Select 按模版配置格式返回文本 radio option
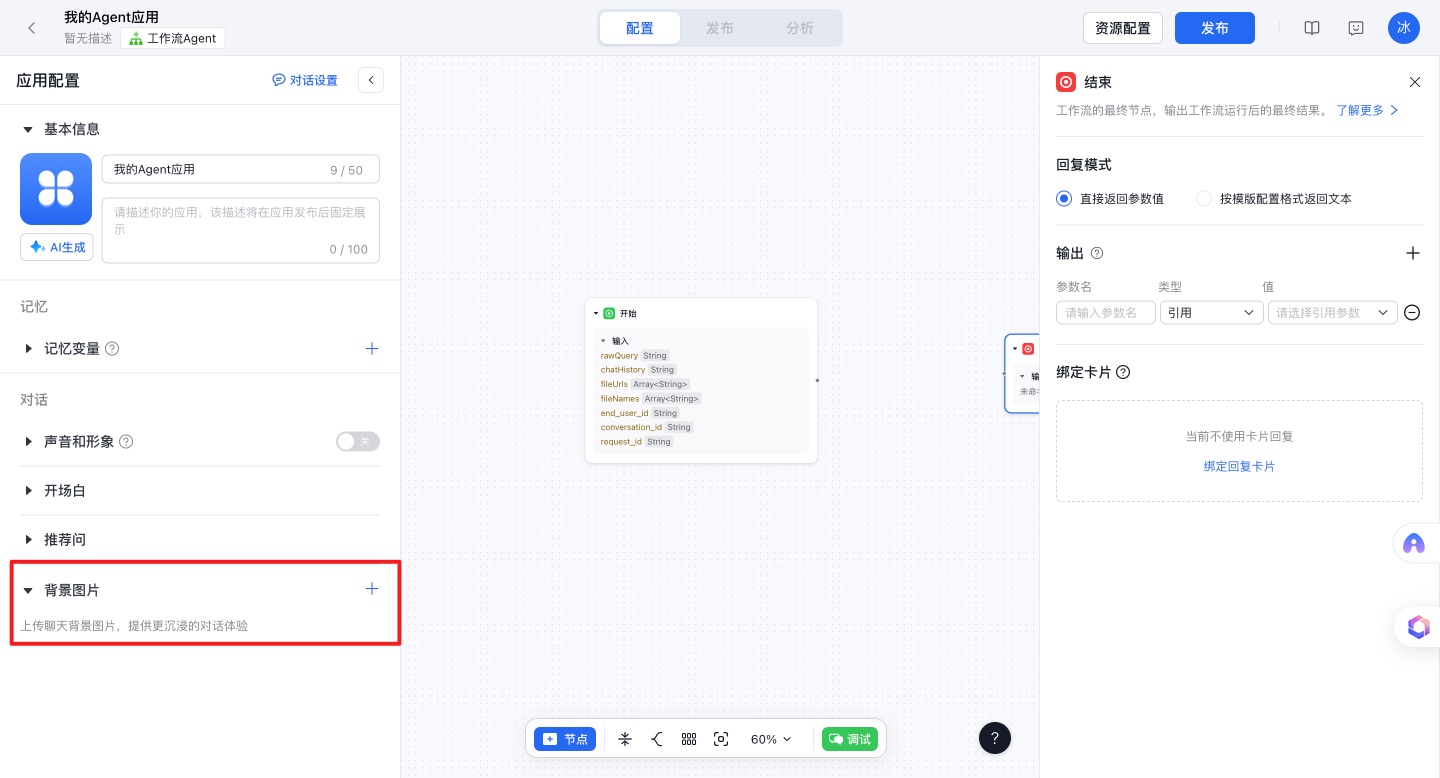The height and width of the screenshot is (778, 1440). (1204, 198)
